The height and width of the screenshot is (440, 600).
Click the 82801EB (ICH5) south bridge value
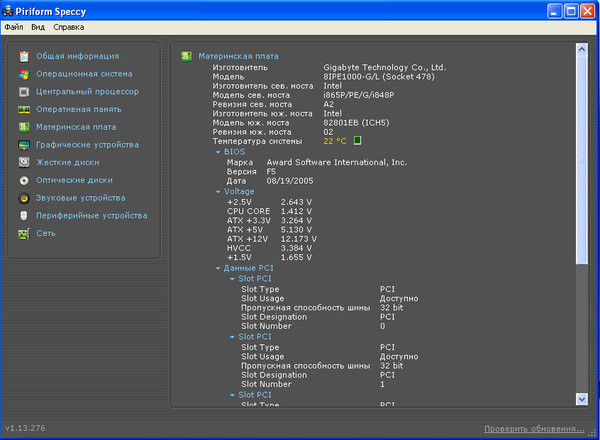[356, 123]
